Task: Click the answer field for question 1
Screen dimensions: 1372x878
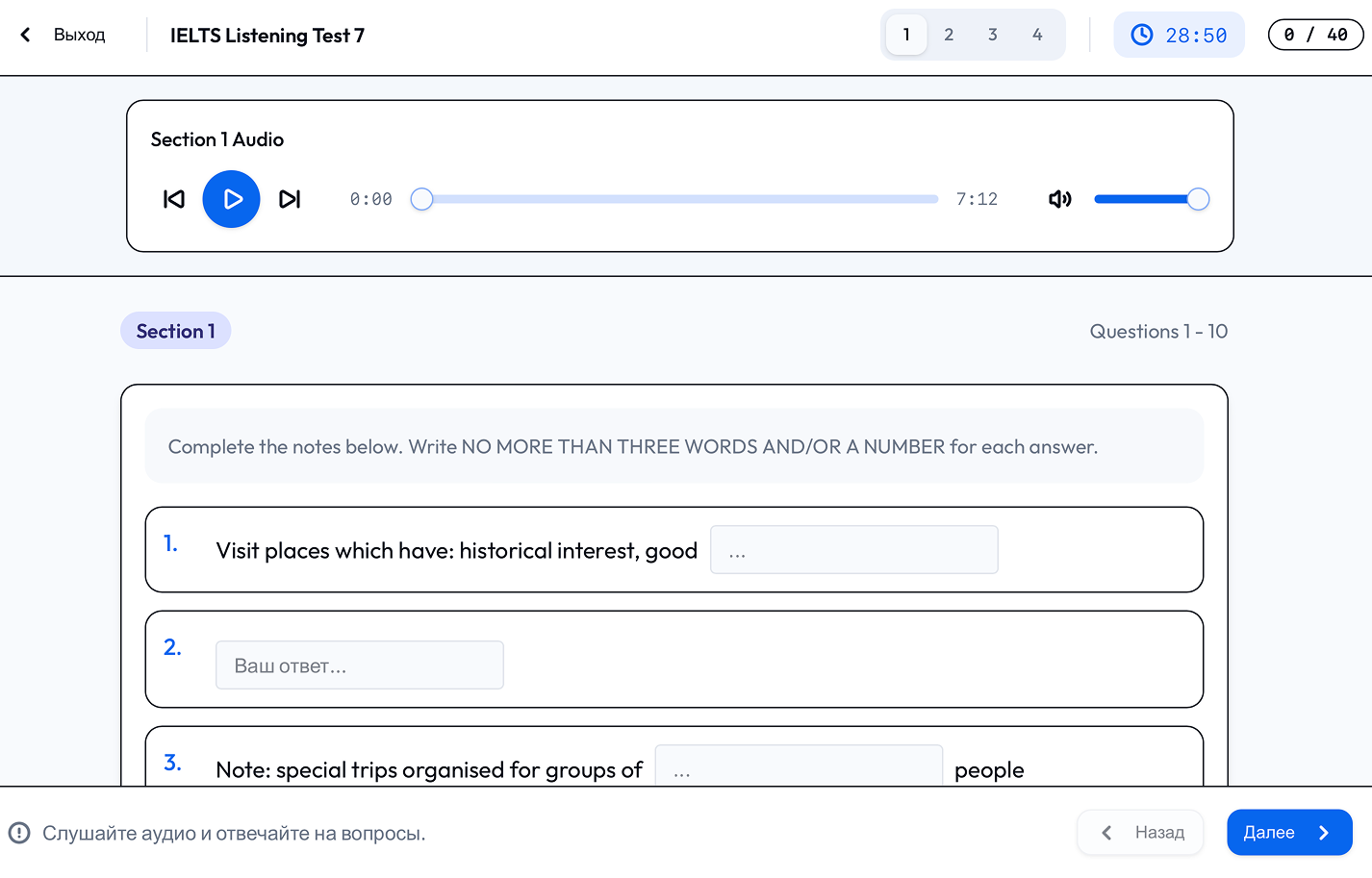Action: coord(853,549)
